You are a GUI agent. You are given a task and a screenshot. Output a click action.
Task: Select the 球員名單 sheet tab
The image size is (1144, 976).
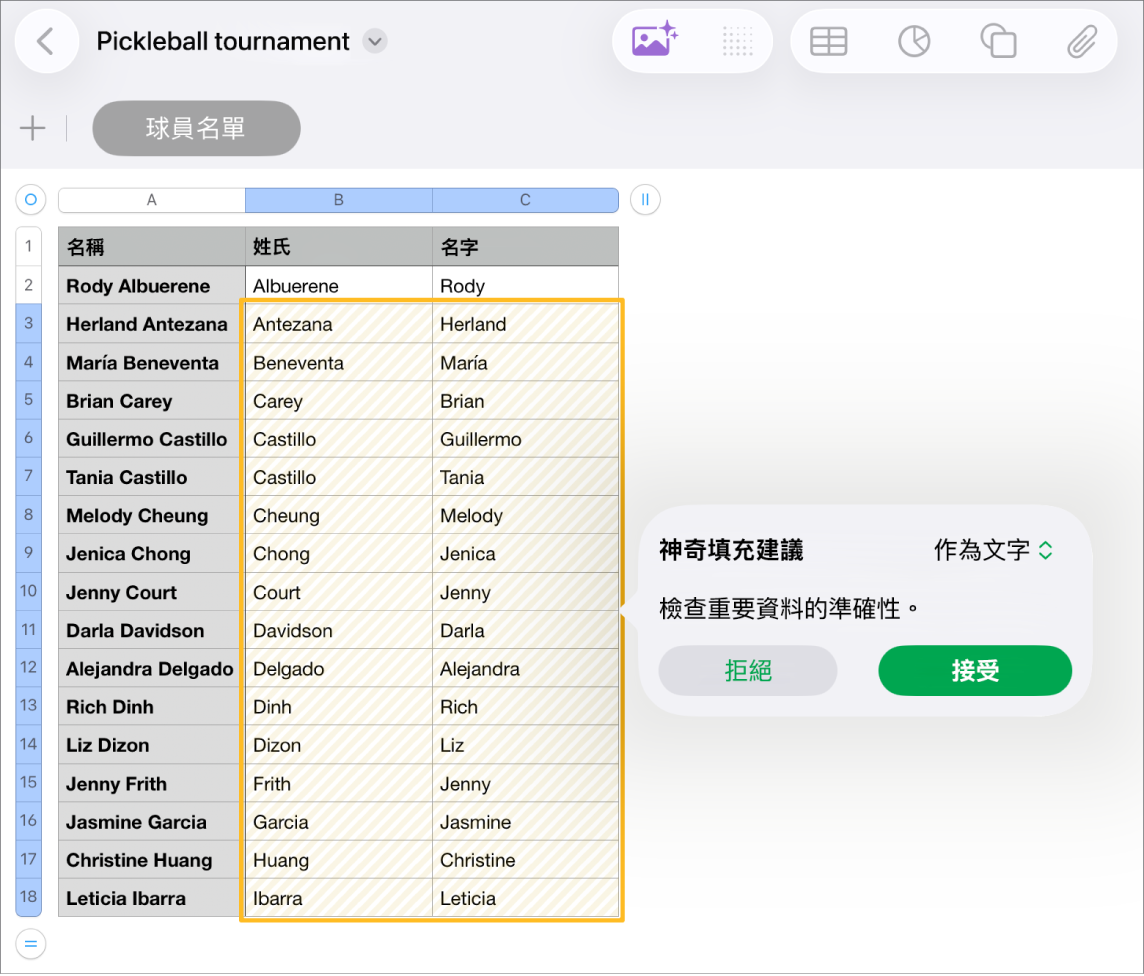[x=196, y=128]
